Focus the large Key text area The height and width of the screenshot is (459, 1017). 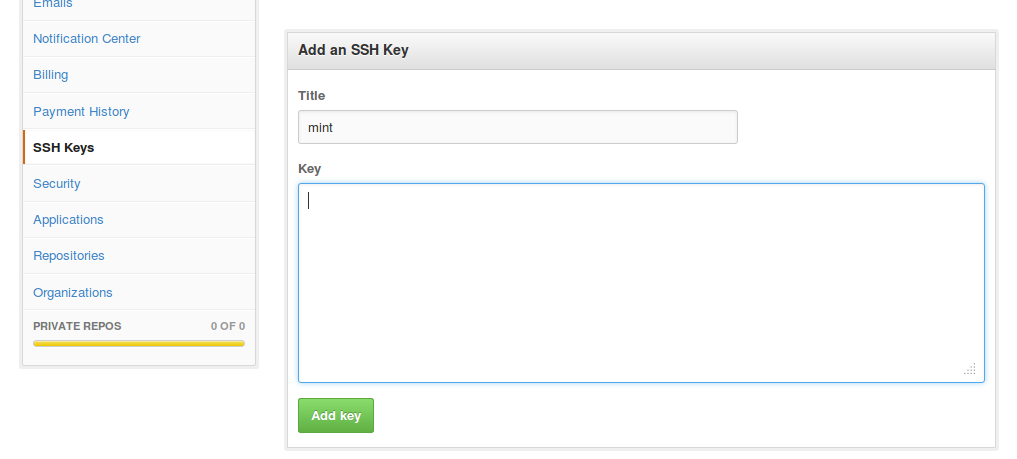pos(641,283)
